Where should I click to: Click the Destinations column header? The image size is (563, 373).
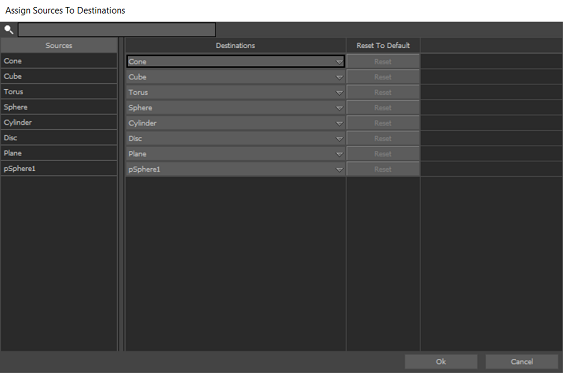236,46
